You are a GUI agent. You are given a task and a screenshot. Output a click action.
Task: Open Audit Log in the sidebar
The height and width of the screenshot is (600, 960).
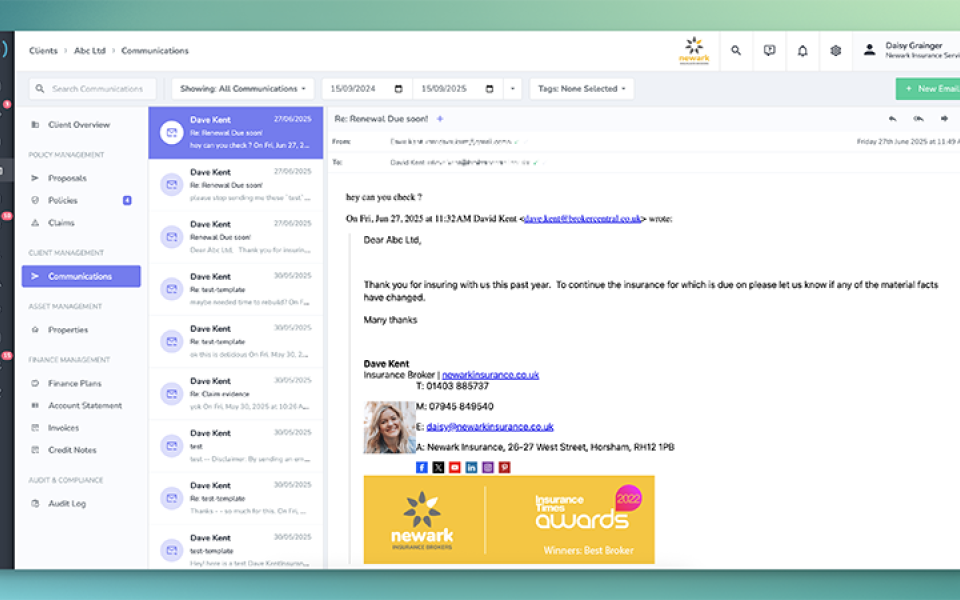pyautogui.click(x=67, y=503)
